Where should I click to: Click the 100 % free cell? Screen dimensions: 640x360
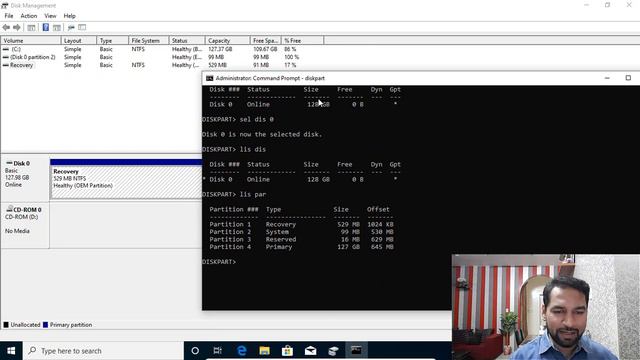(291, 57)
